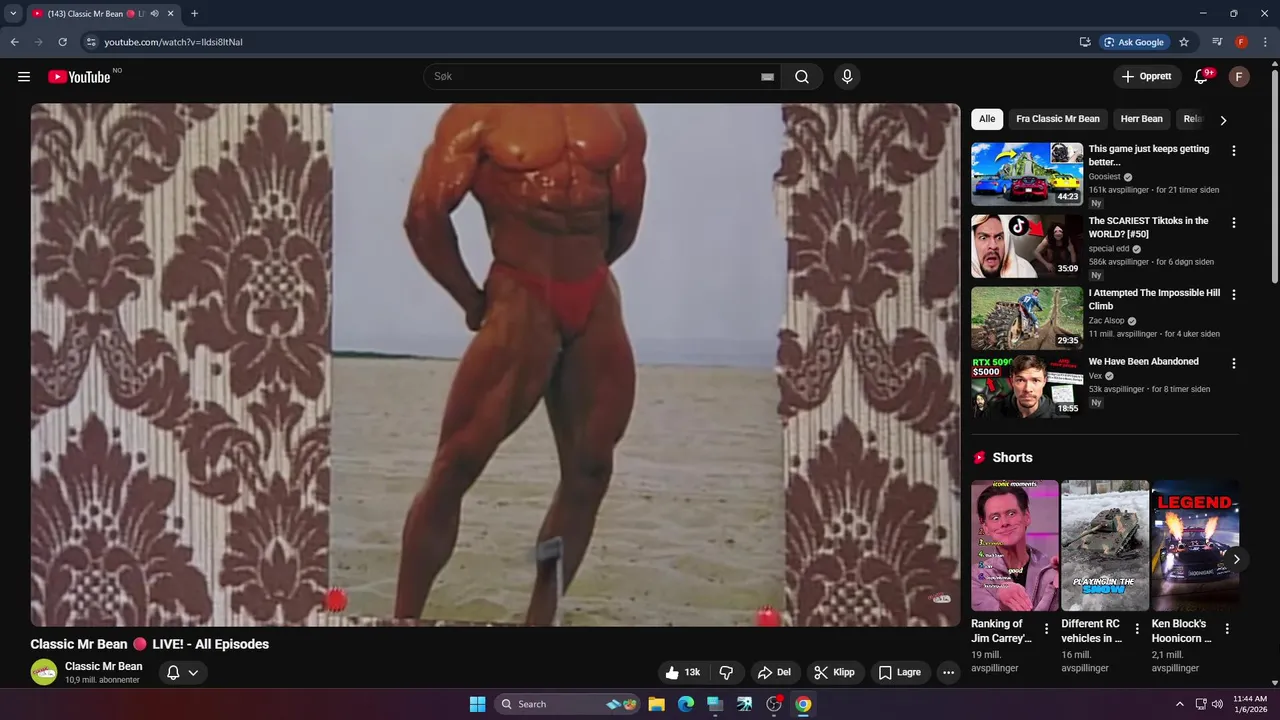Select 'Fra Classic Mr Bean' chip
The image size is (1280, 720).
click(1058, 119)
